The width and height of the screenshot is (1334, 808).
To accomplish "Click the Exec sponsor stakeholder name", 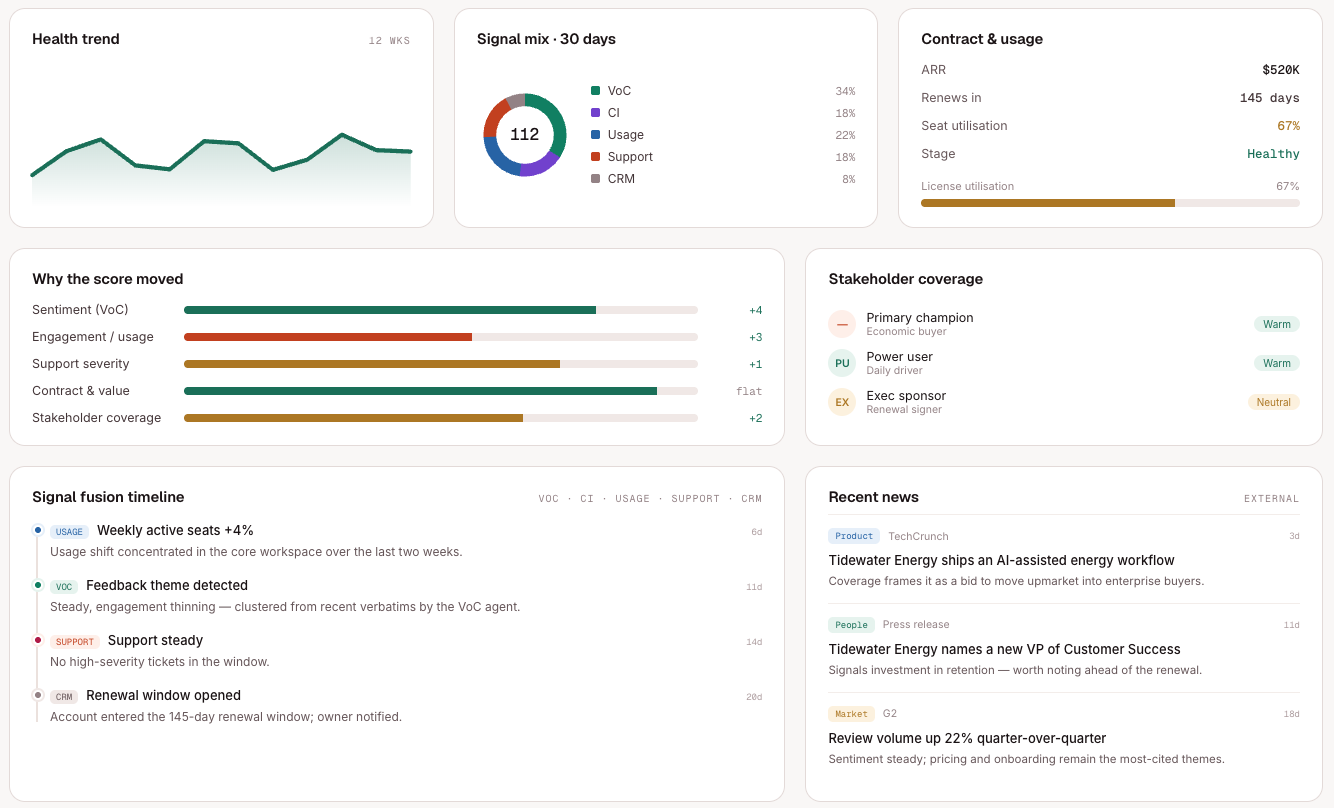I will point(906,396).
